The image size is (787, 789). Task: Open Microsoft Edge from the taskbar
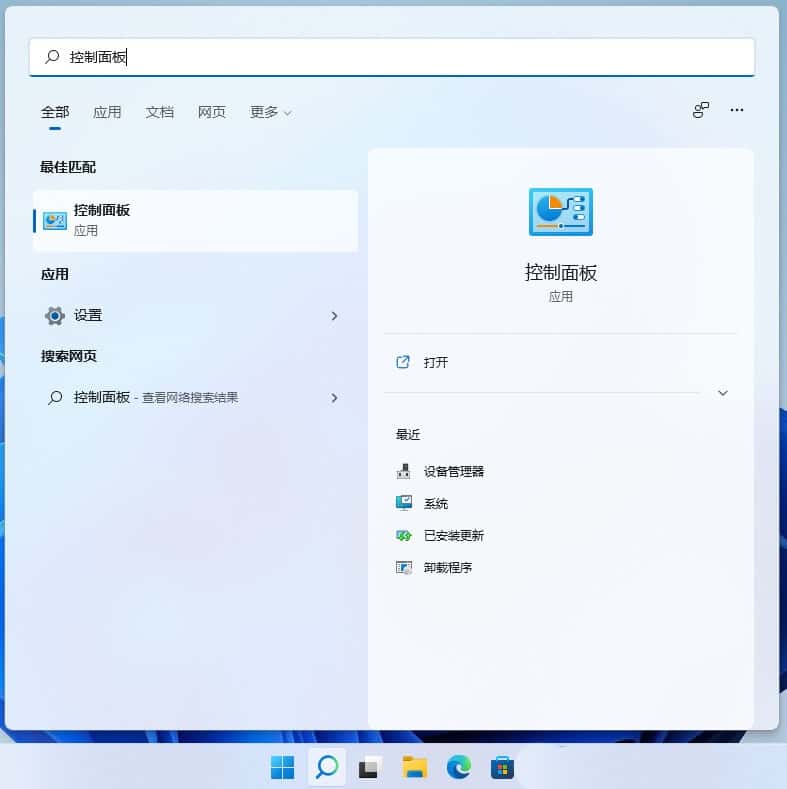pyautogui.click(x=458, y=767)
